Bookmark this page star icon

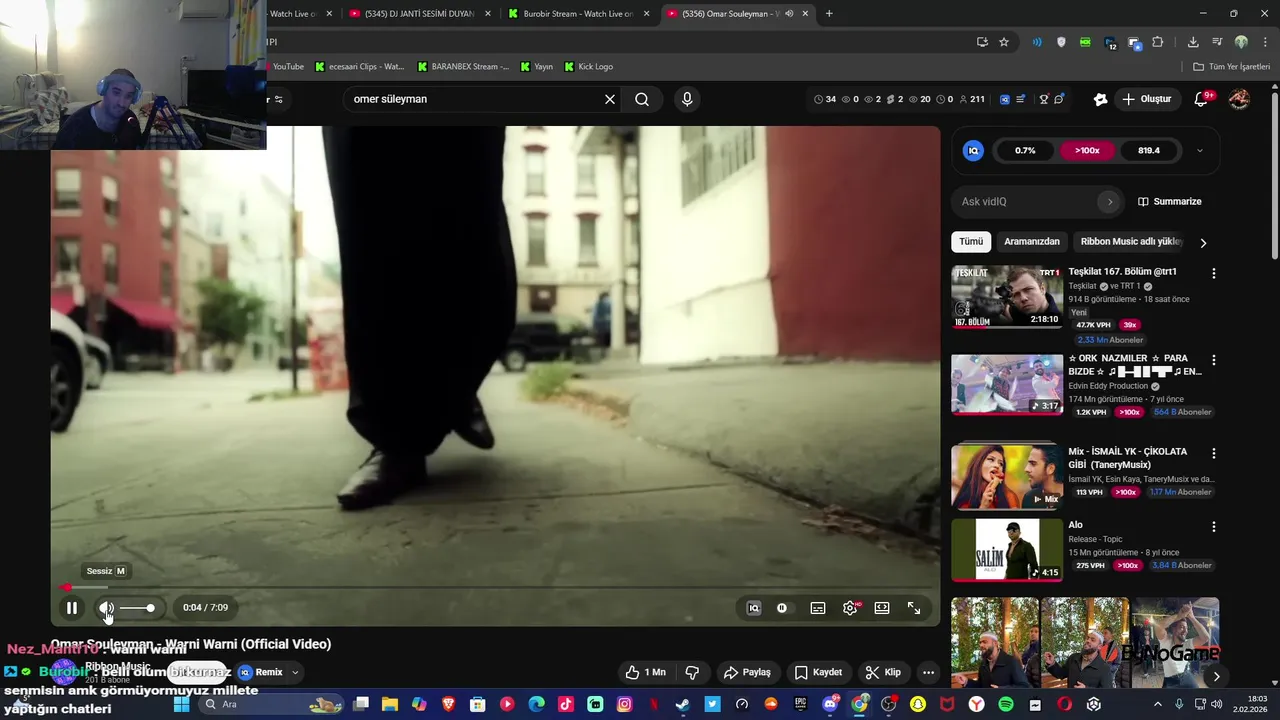pyautogui.click(x=1004, y=42)
